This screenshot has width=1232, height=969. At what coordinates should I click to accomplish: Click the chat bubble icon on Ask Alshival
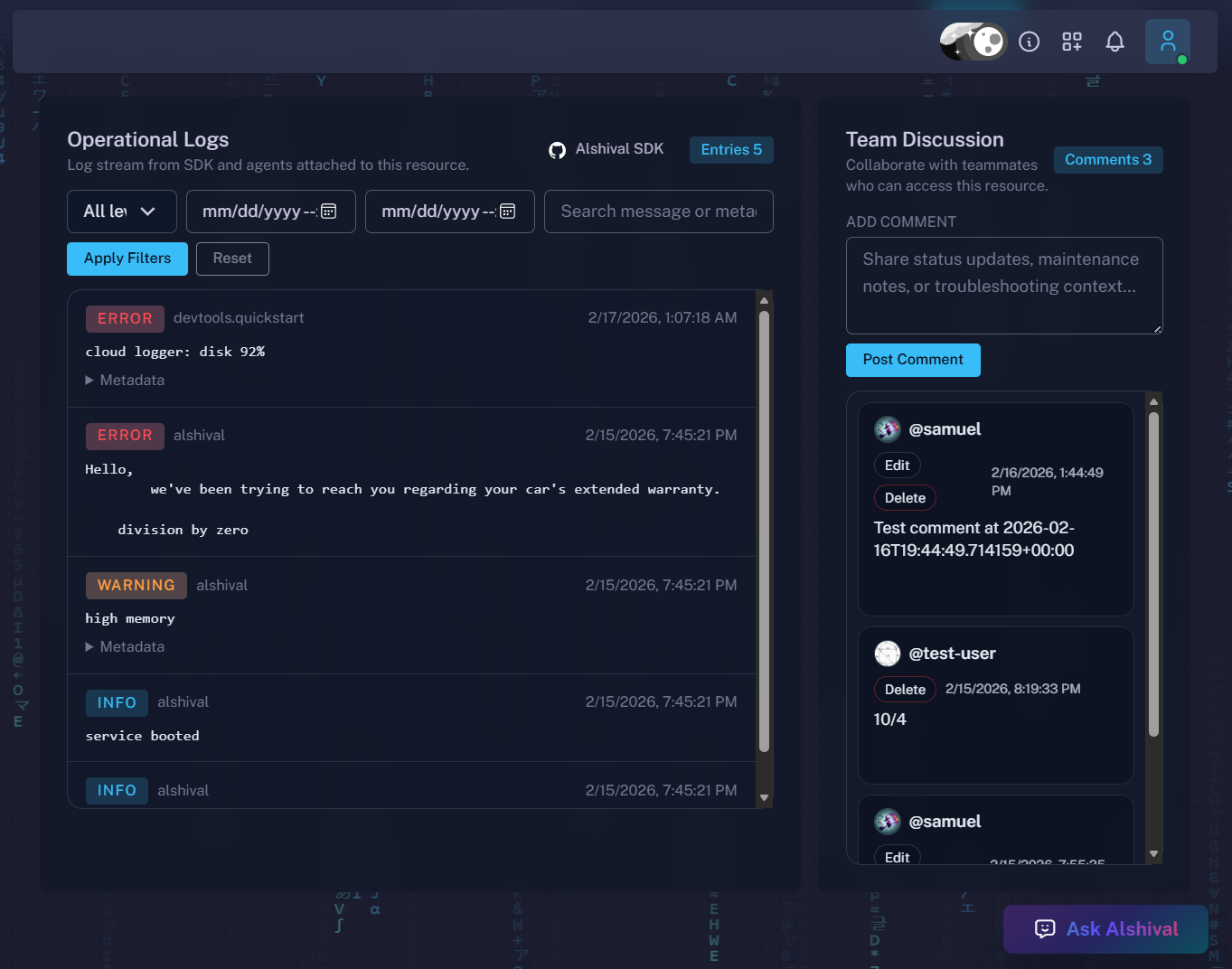(1044, 929)
